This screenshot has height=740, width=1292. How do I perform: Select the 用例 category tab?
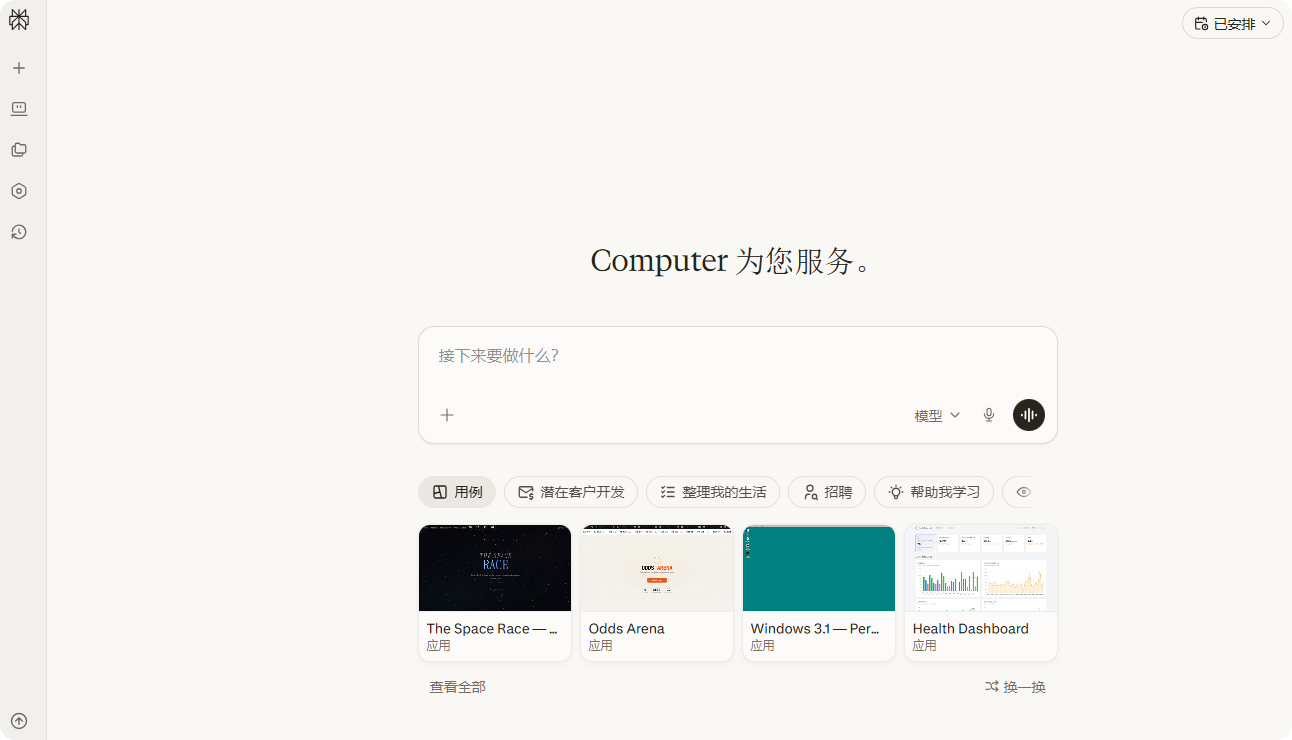457,492
